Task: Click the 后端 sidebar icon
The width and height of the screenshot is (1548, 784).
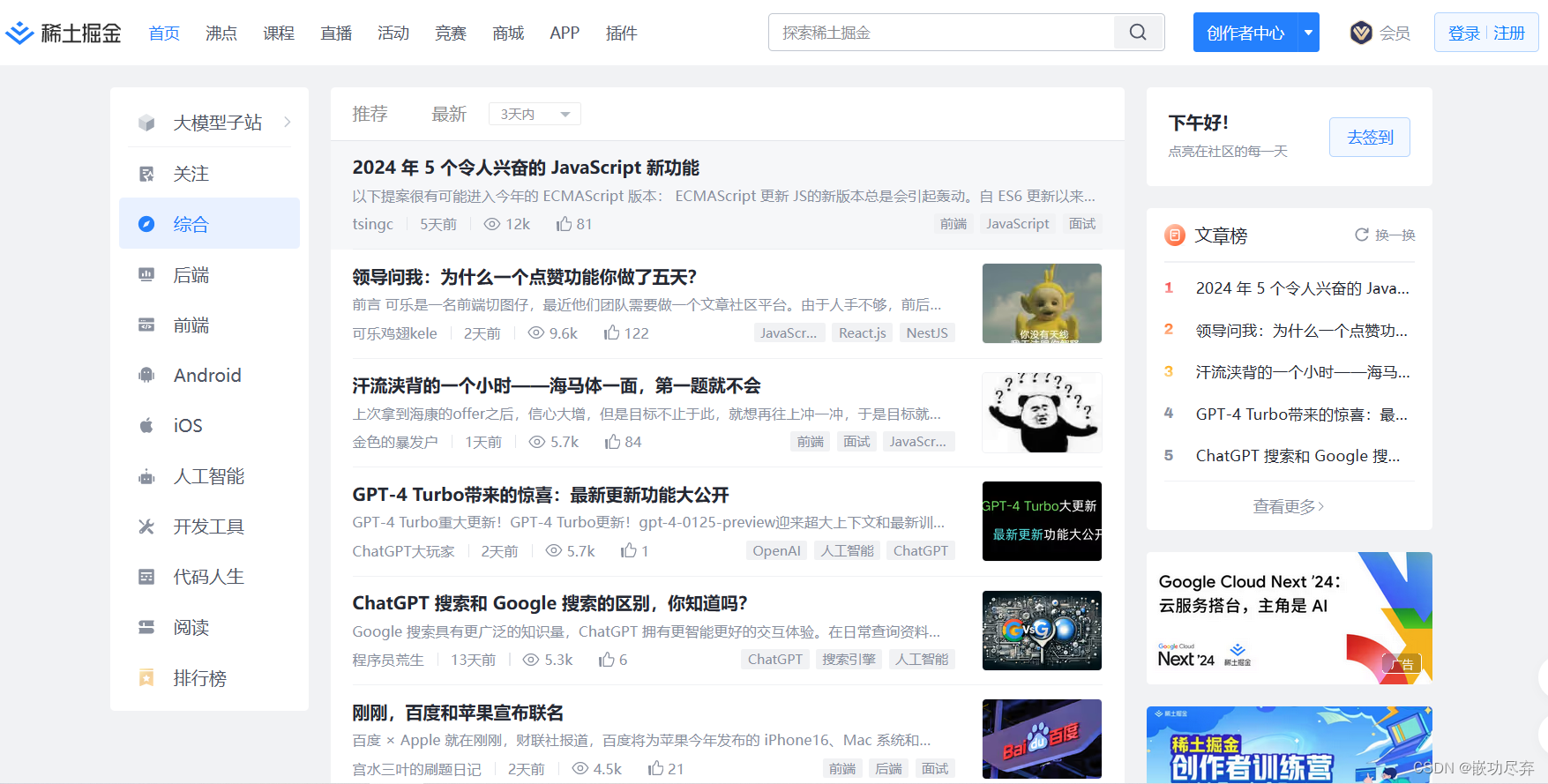Action: (146, 275)
